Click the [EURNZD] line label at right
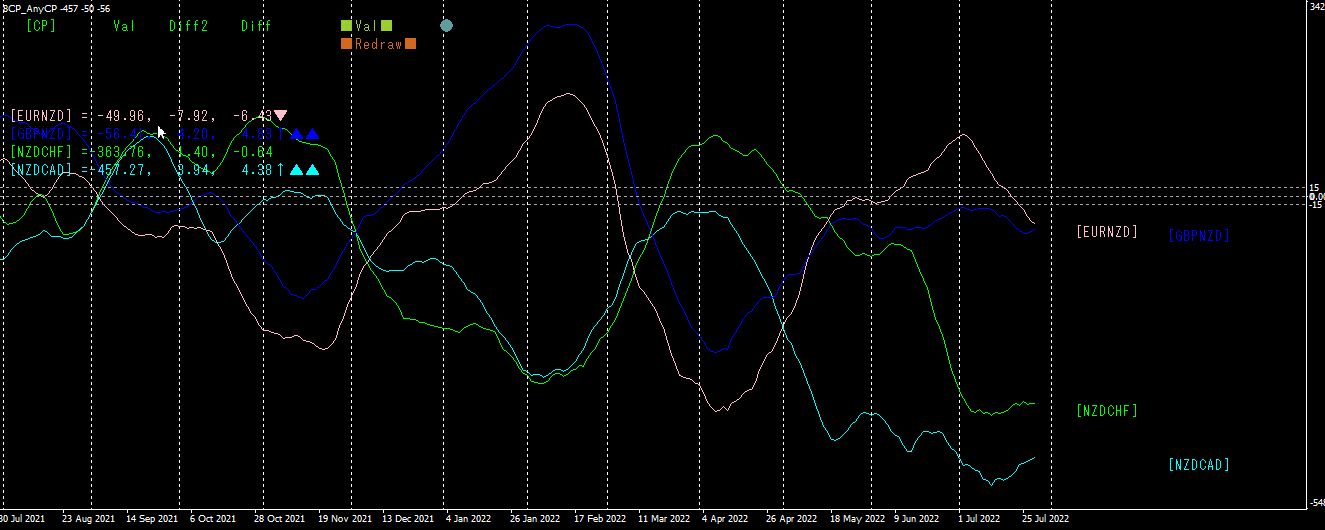Viewport: 1325px width, 530px height. [1107, 232]
